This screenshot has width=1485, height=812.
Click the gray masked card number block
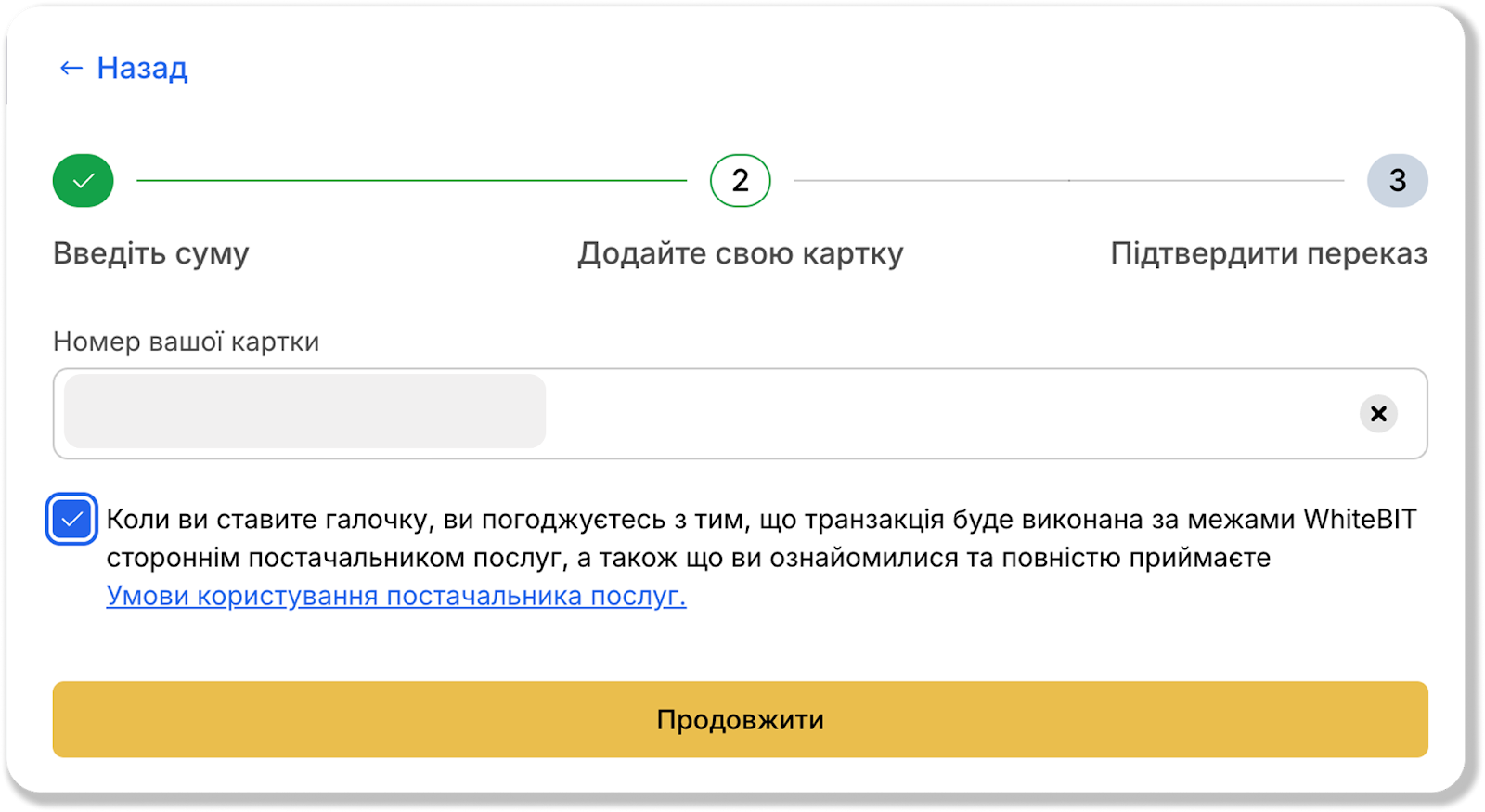pyautogui.click(x=304, y=412)
